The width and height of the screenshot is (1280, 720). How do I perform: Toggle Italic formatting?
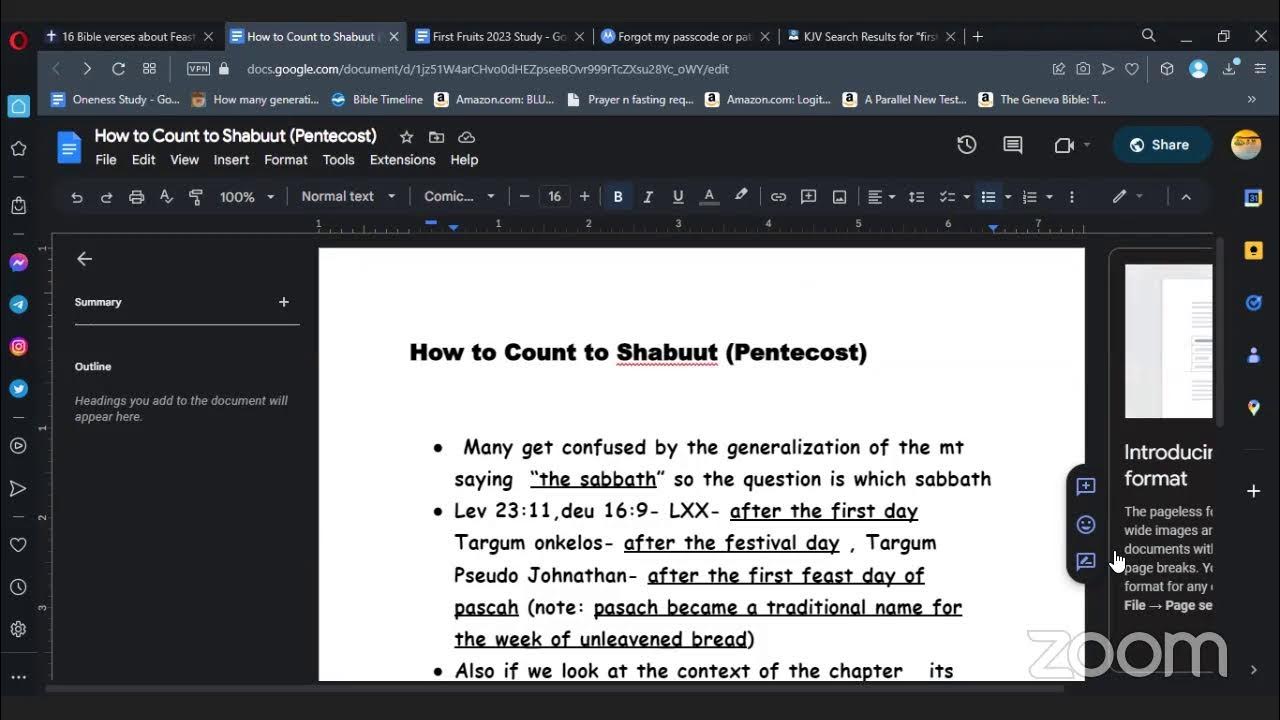click(648, 197)
